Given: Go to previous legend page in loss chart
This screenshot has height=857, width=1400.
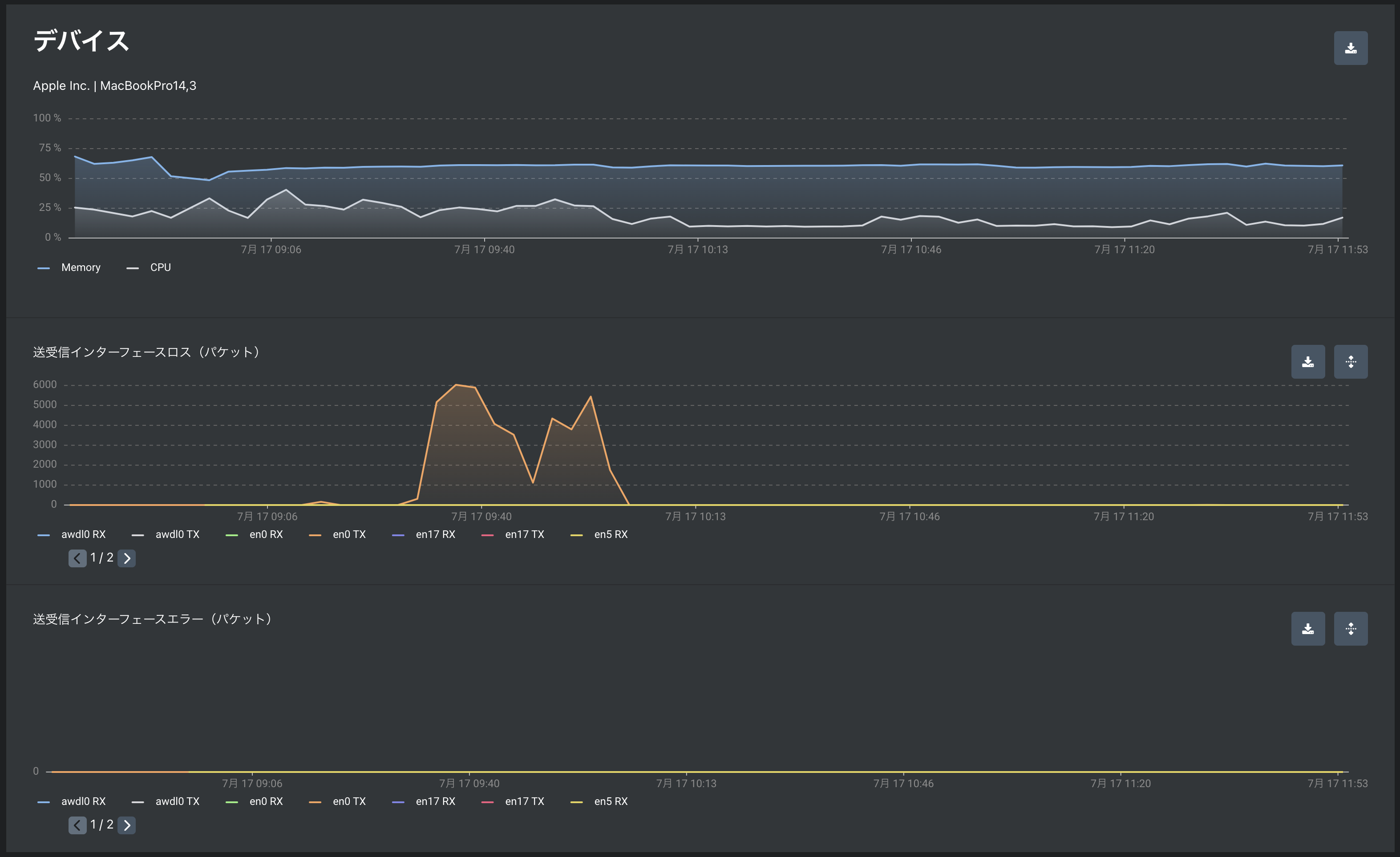Looking at the screenshot, I should [x=77, y=558].
